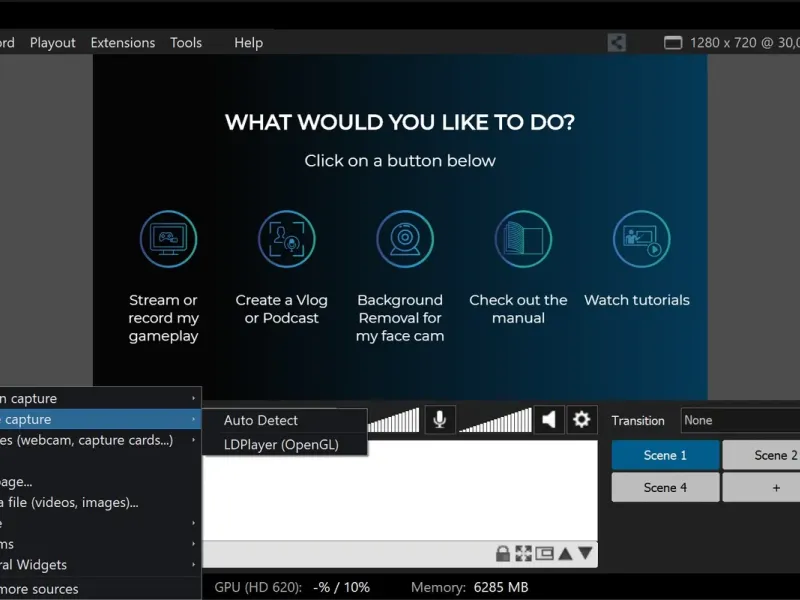Expand the webcam, capture cards submenu arrow
Viewport: 800px width, 600px height.
193,440
